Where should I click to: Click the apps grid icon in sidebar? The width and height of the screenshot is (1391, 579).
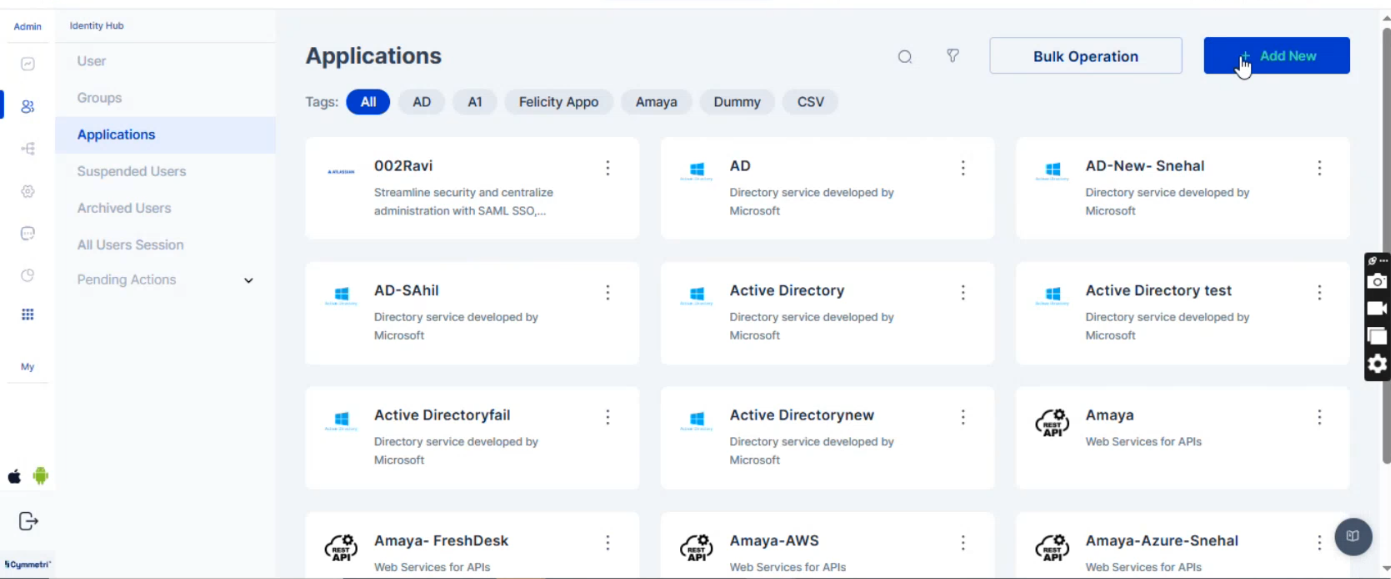click(28, 314)
